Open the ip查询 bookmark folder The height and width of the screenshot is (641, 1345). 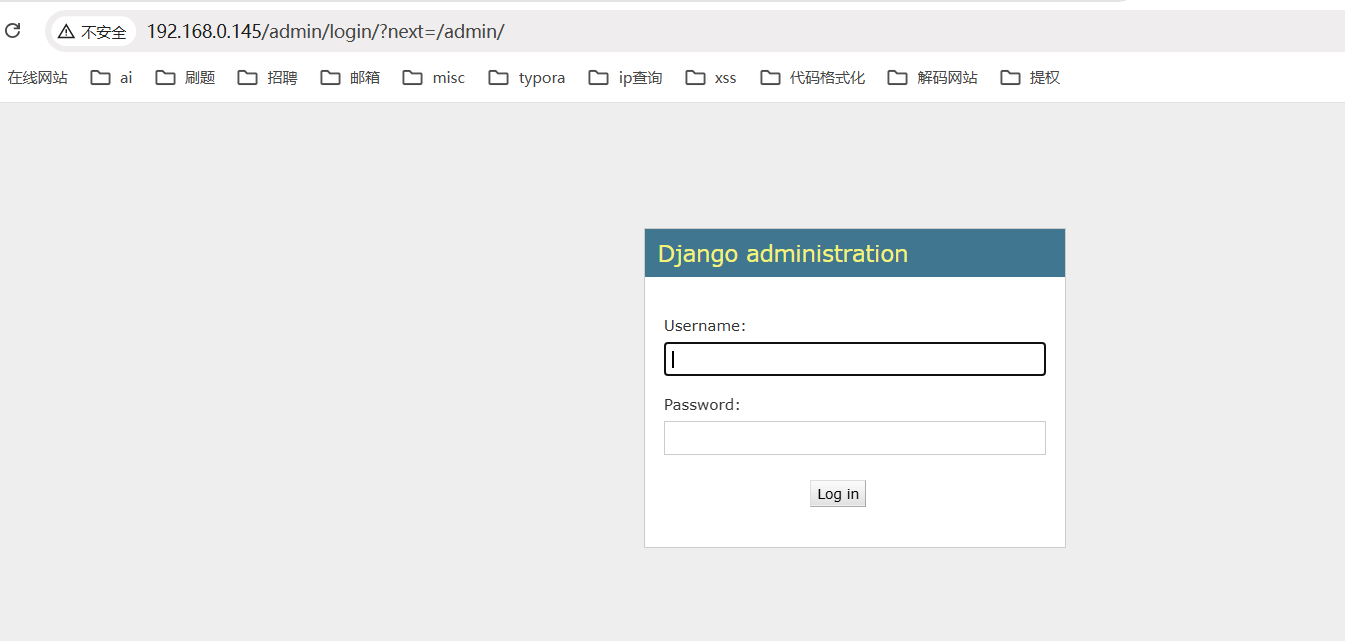click(626, 78)
